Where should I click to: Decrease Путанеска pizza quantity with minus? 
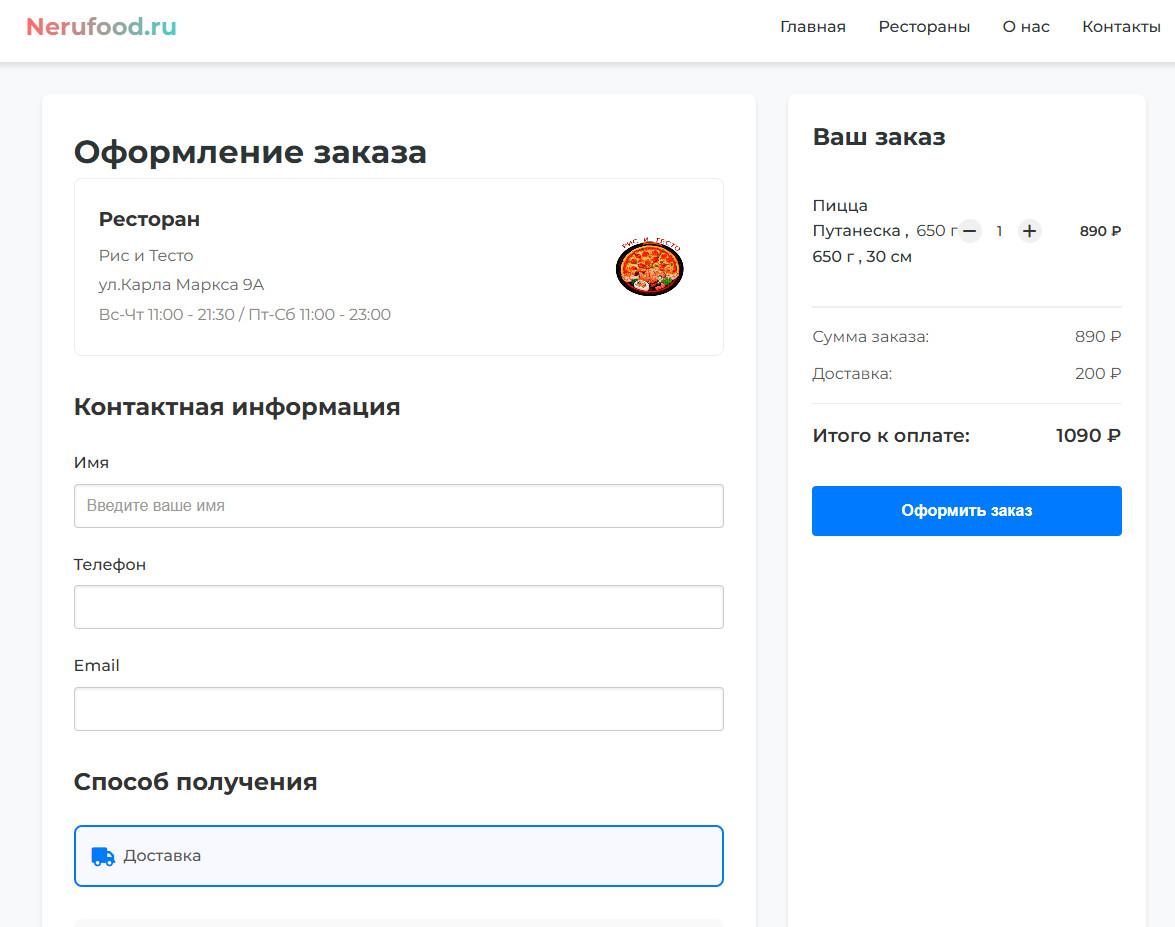pyautogui.click(x=970, y=231)
